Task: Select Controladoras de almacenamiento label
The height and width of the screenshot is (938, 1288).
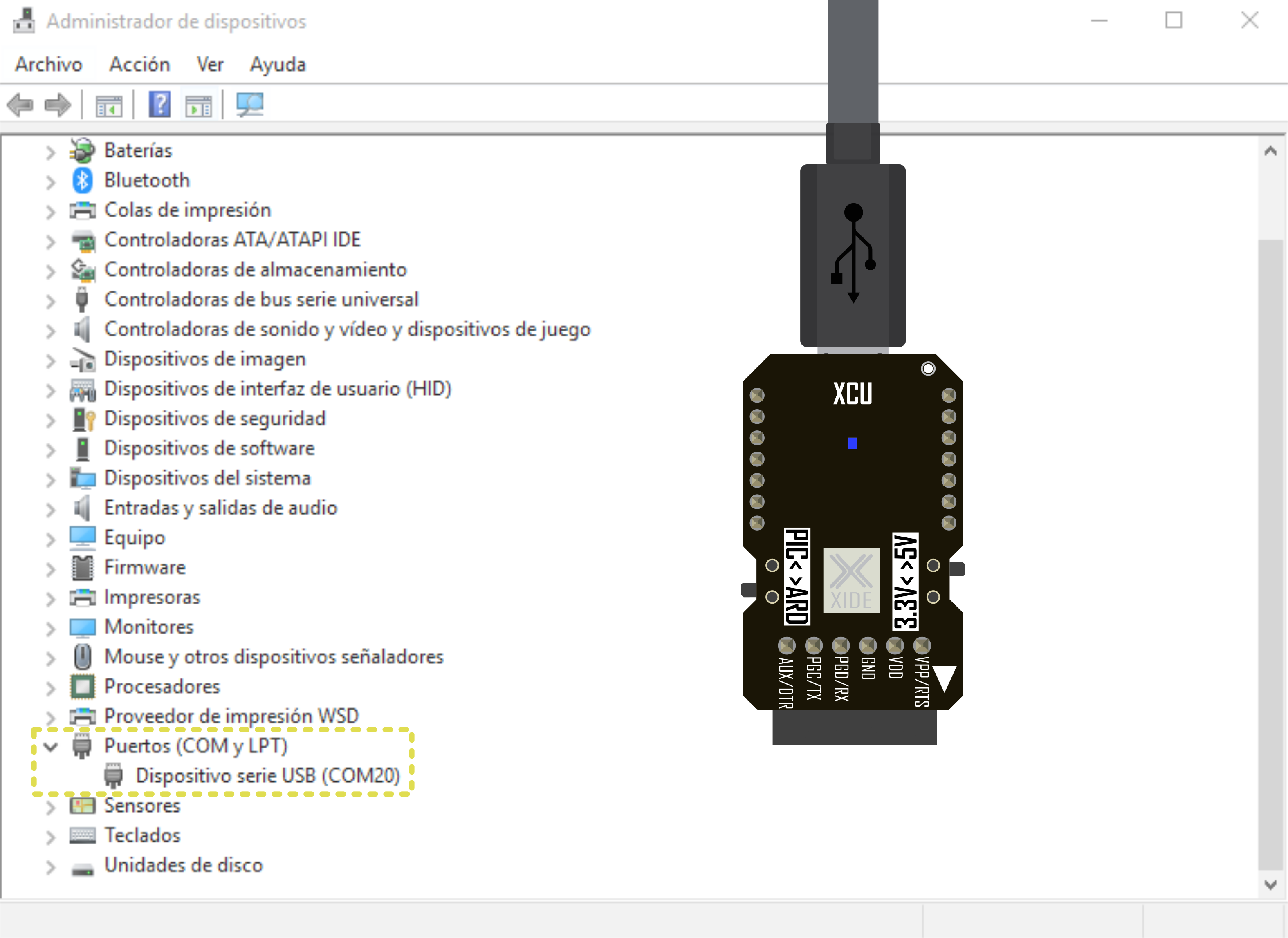Action: (256, 270)
